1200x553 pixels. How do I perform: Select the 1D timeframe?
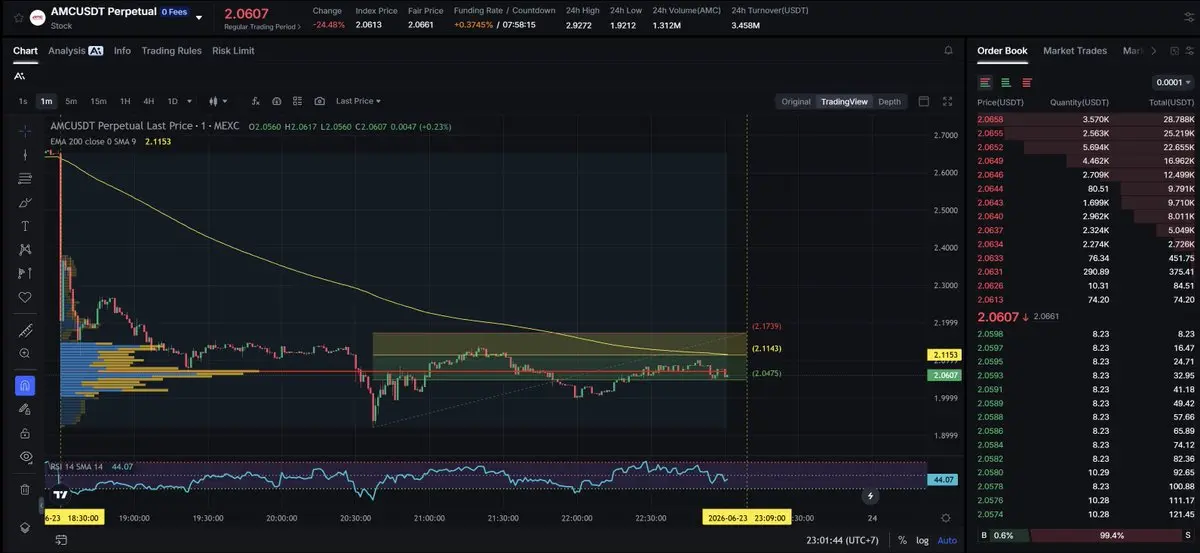[x=172, y=101]
